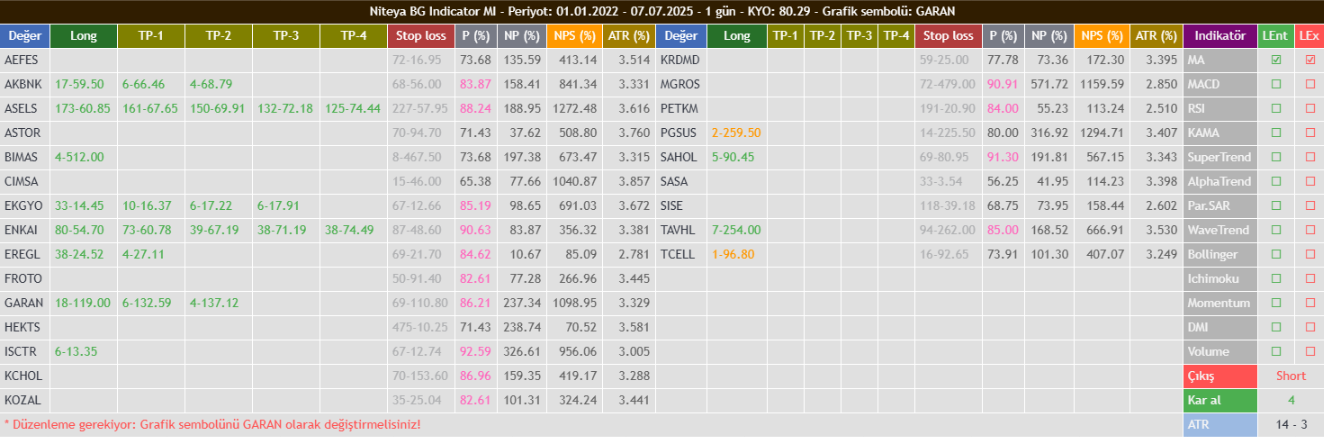Enable MACD LEnt green checkbox

pyautogui.click(x=1275, y=84)
